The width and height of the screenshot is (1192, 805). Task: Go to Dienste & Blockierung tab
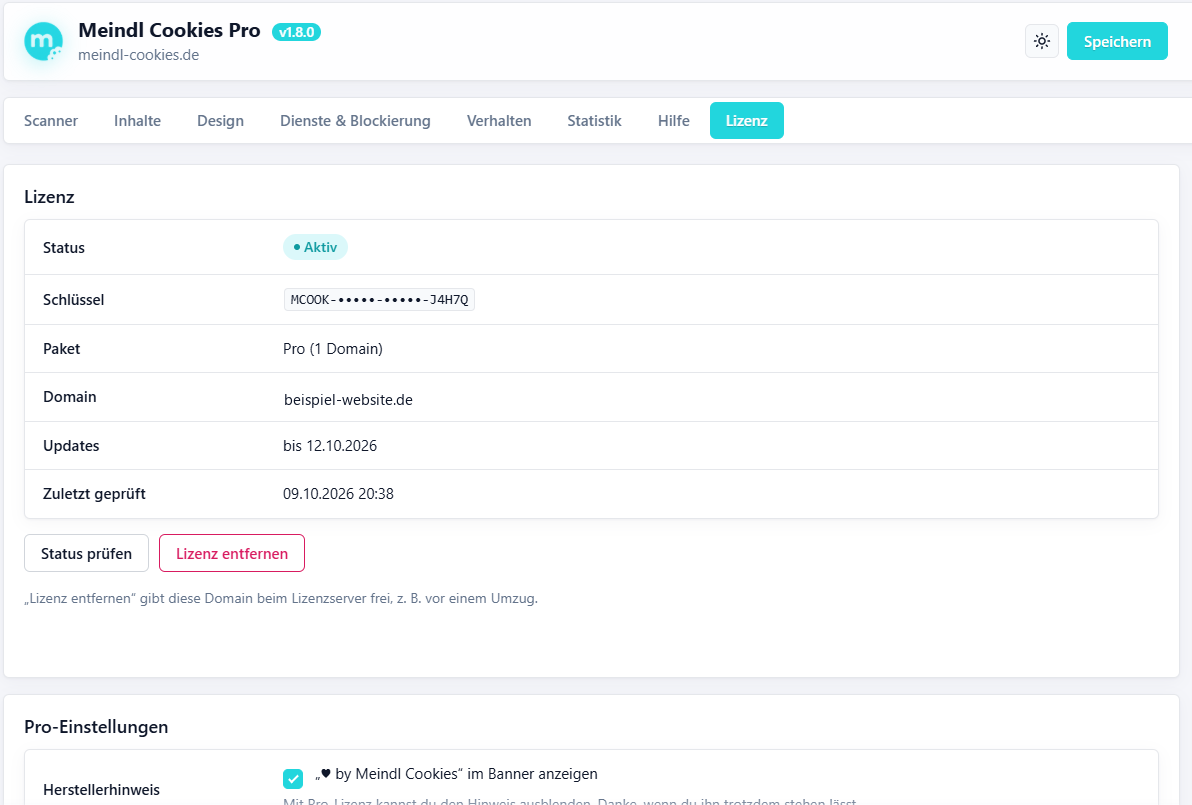tap(355, 121)
